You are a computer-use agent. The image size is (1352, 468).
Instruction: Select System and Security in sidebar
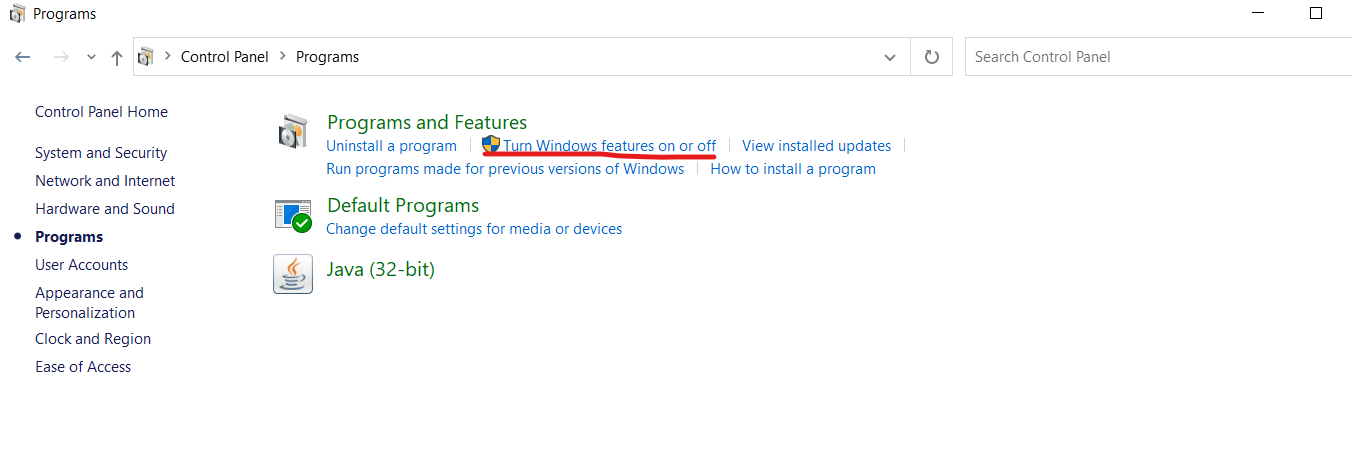coord(101,153)
